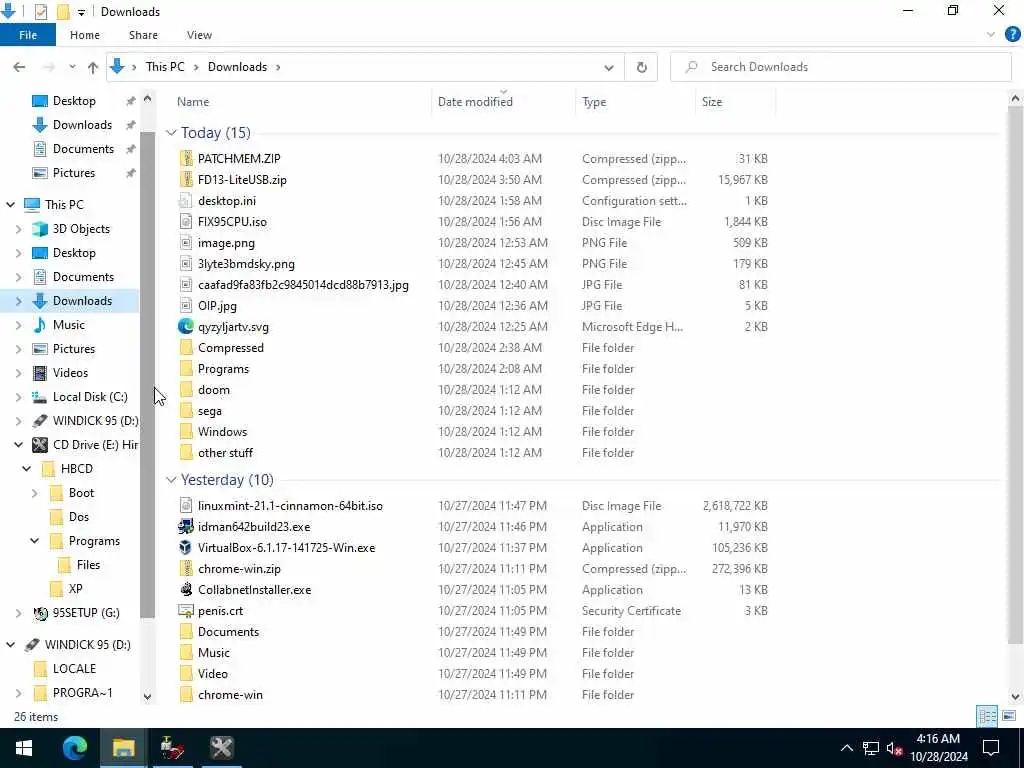Click the network tray icon

coord(871,748)
